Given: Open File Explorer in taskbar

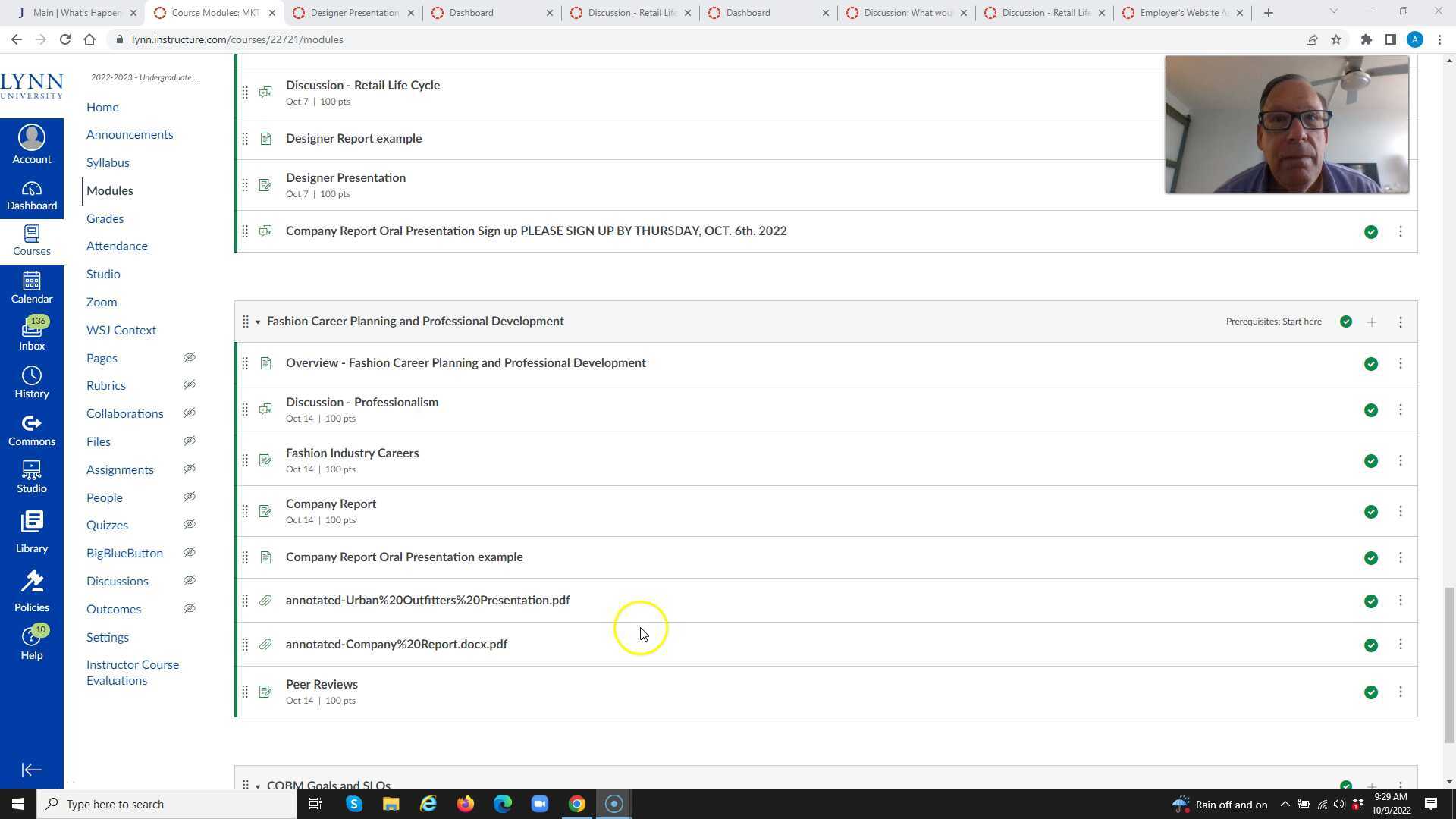Looking at the screenshot, I should tap(391, 804).
